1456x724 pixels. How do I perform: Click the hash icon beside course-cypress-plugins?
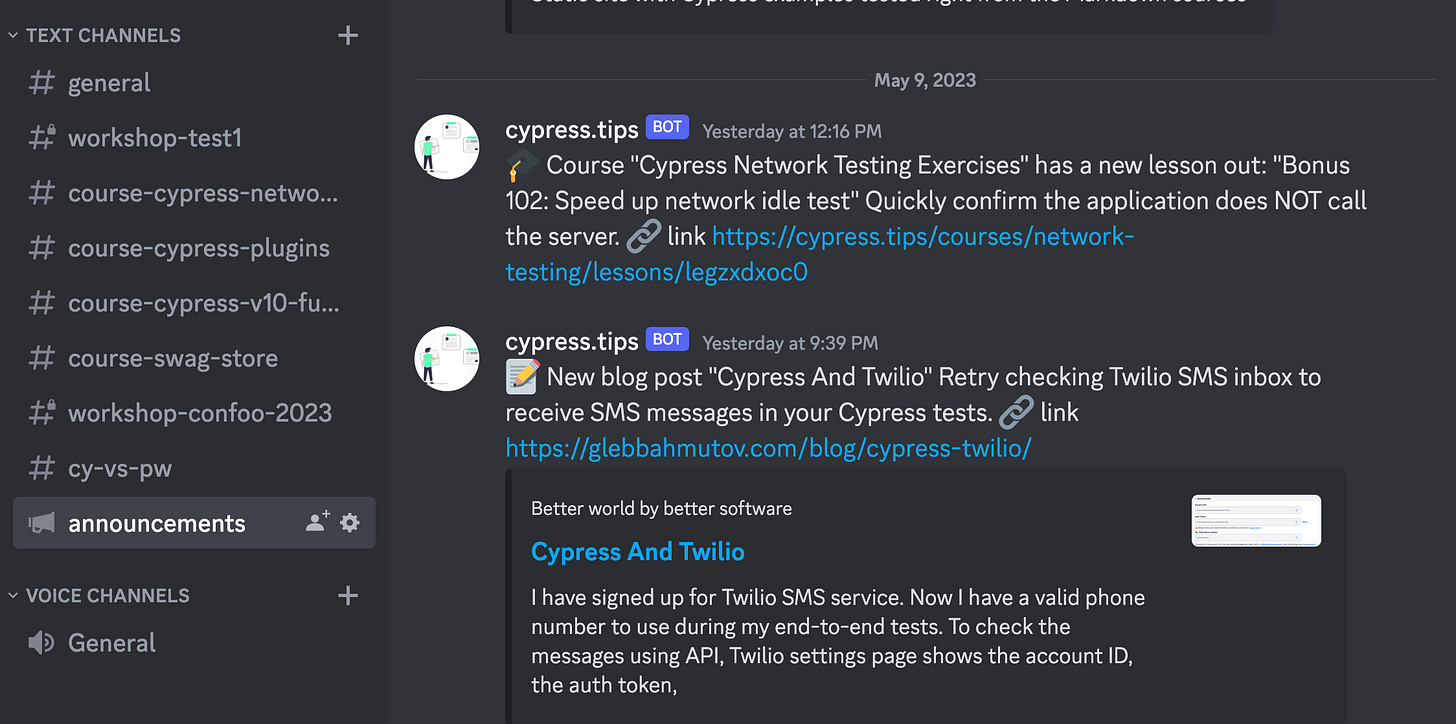[x=41, y=248]
